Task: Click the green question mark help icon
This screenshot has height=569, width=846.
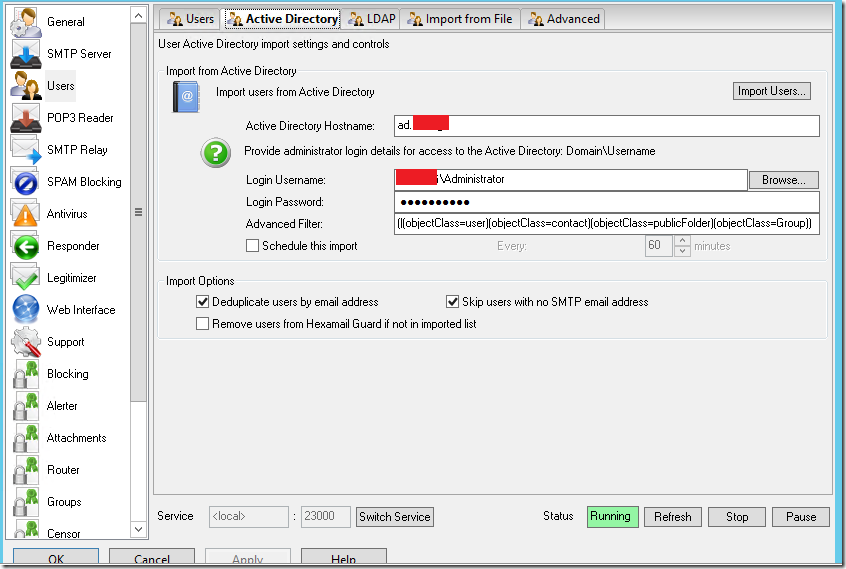Action: click(216, 153)
